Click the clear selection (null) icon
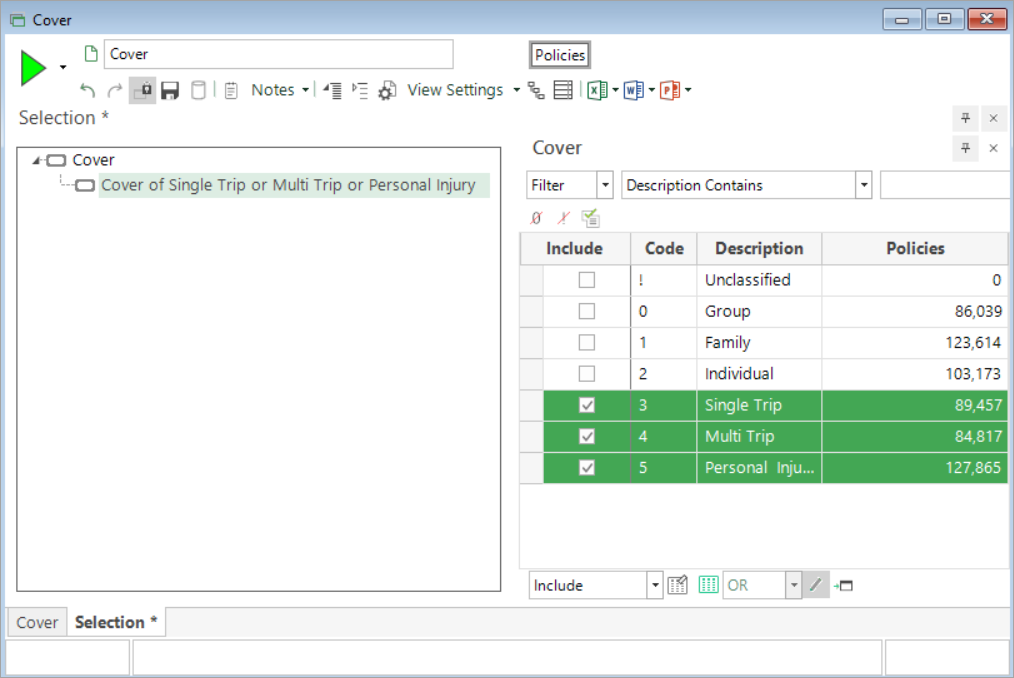 536,218
